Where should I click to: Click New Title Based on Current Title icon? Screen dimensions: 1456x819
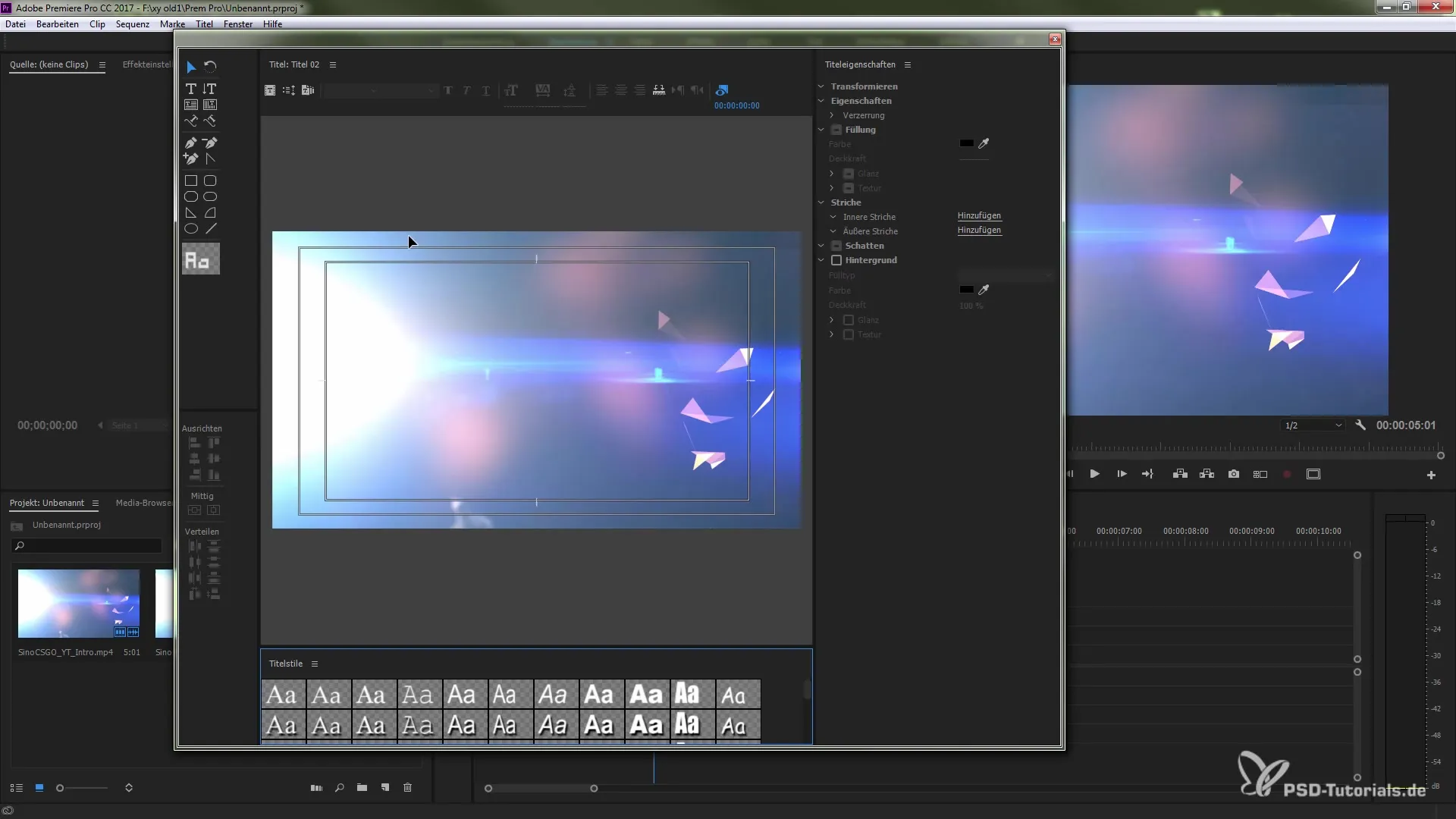270,90
